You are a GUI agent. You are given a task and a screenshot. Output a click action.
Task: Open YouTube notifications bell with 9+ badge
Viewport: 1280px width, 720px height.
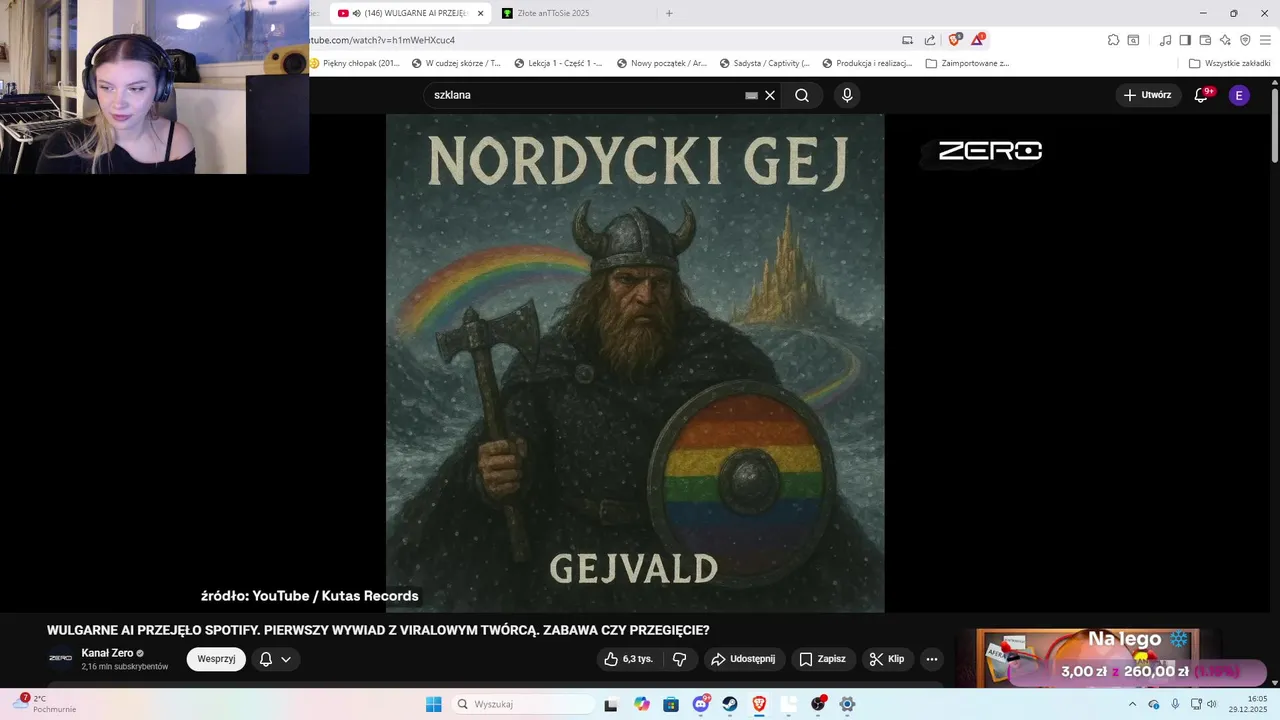click(x=1202, y=95)
